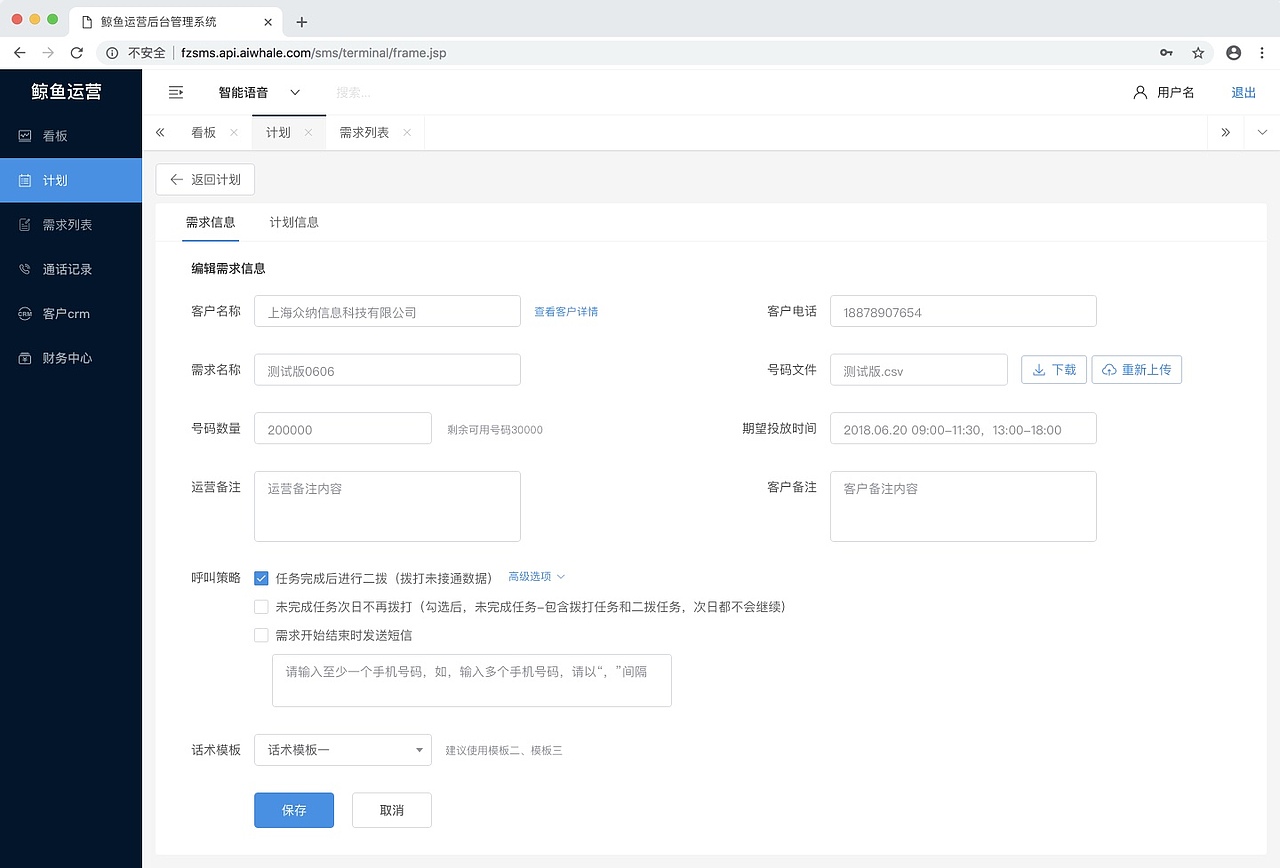The height and width of the screenshot is (868, 1280).
Task: Click the 通话记录 phone icon in sidebar
Action: coord(25,269)
